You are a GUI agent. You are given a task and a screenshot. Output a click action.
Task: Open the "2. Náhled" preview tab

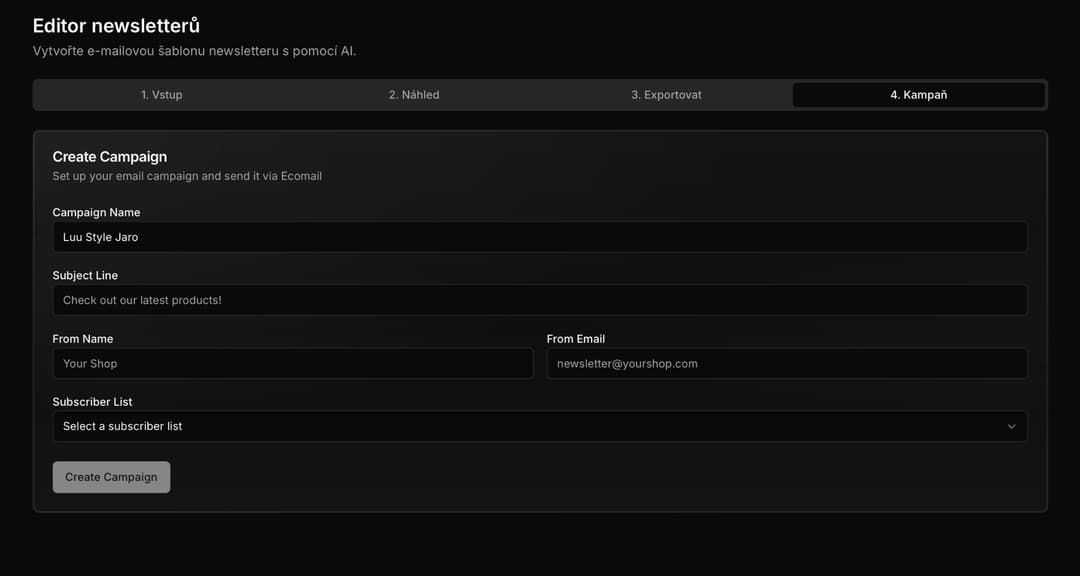(414, 94)
